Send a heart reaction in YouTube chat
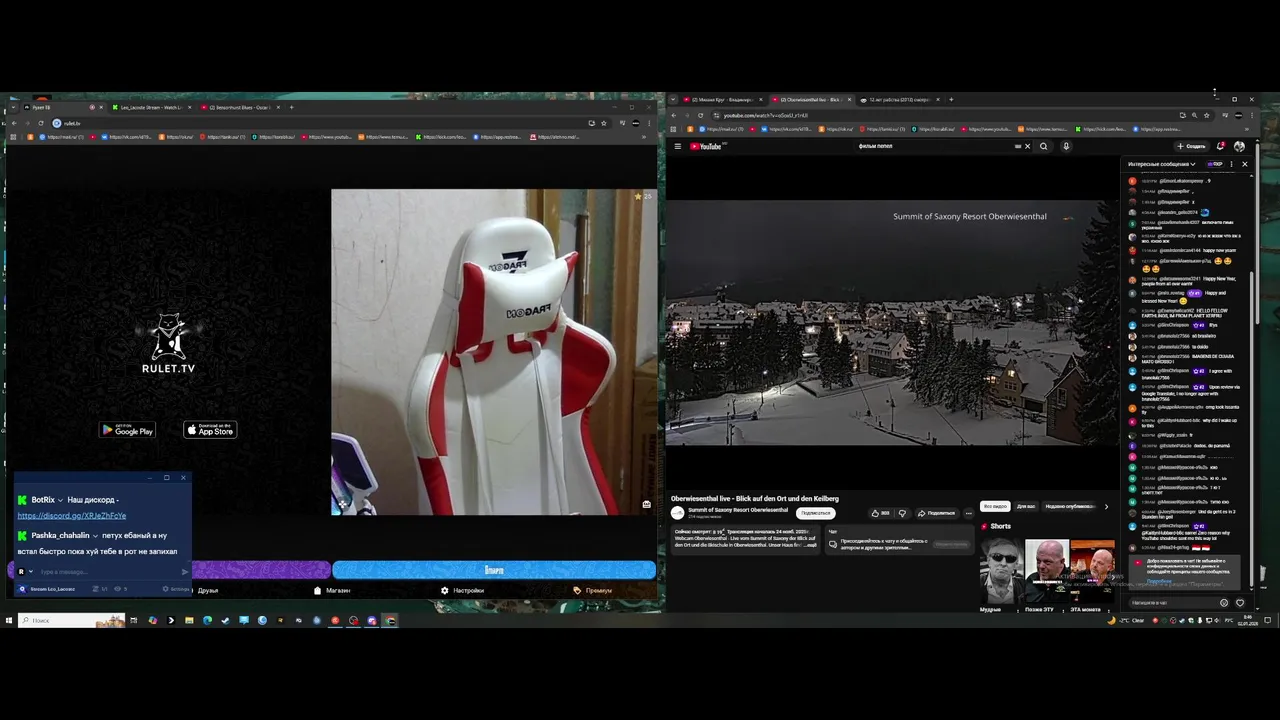 [1240, 603]
